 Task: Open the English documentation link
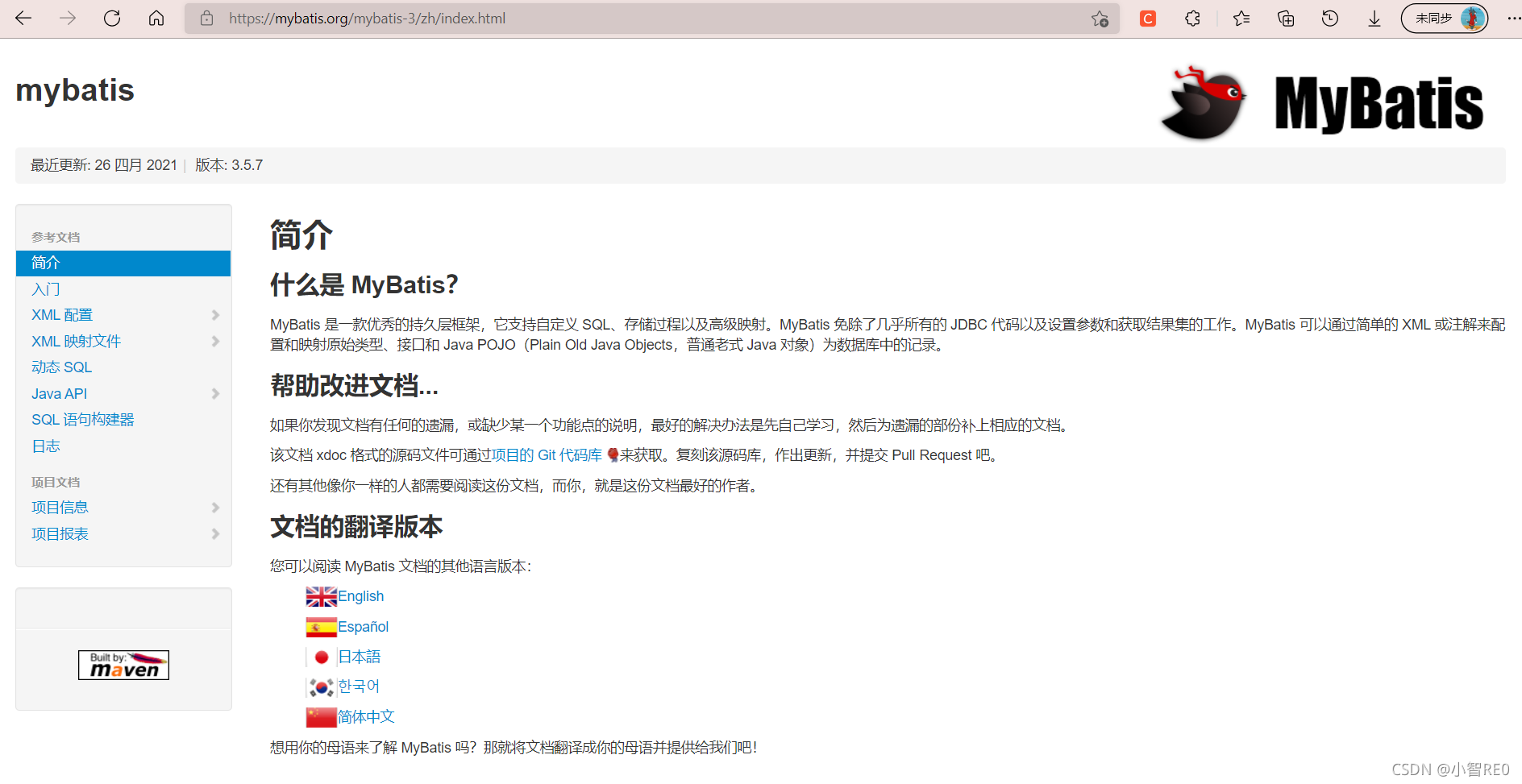361,595
